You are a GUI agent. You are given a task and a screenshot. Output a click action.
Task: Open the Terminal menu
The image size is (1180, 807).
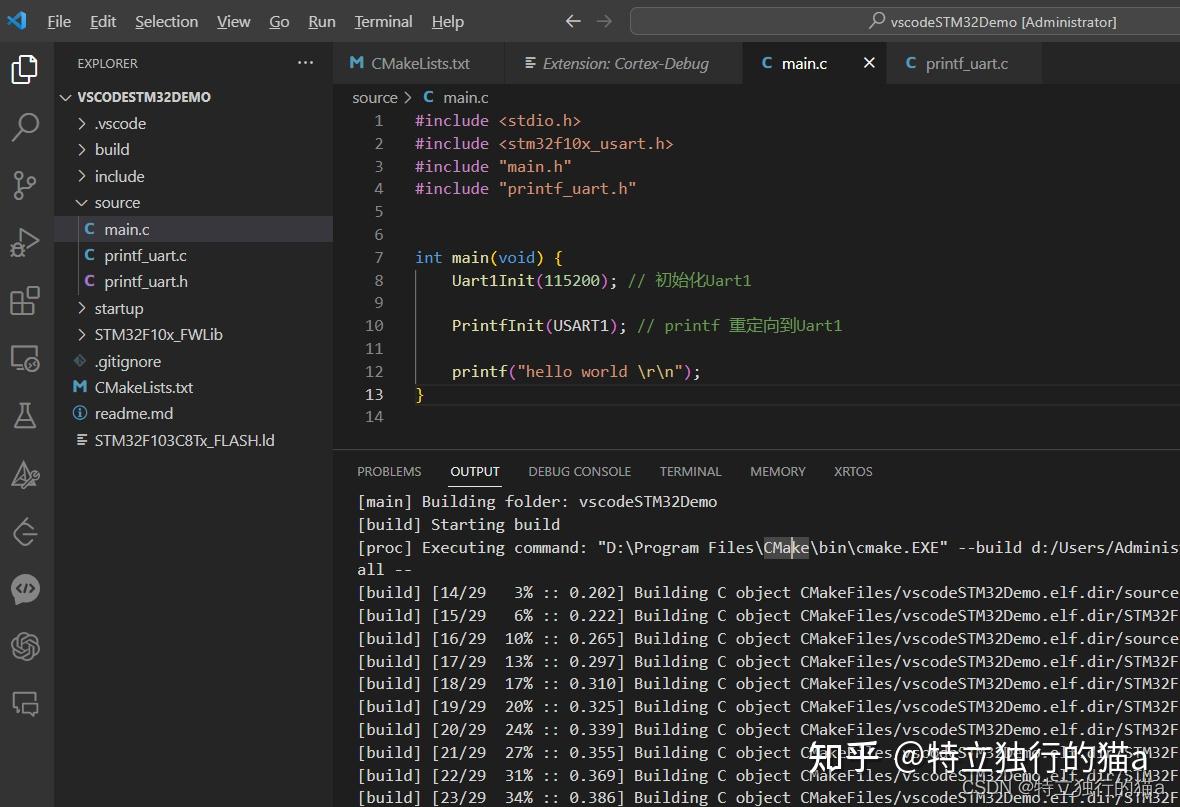click(x=383, y=21)
